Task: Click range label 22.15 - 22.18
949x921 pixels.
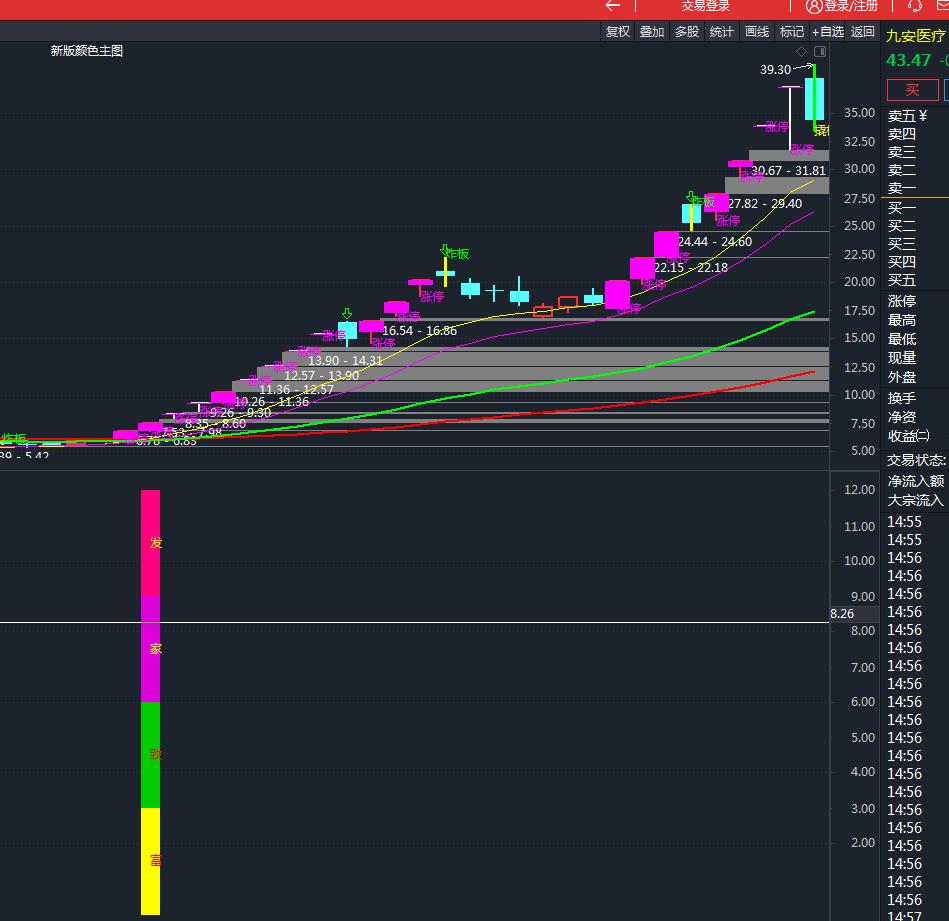Action: 691,268
